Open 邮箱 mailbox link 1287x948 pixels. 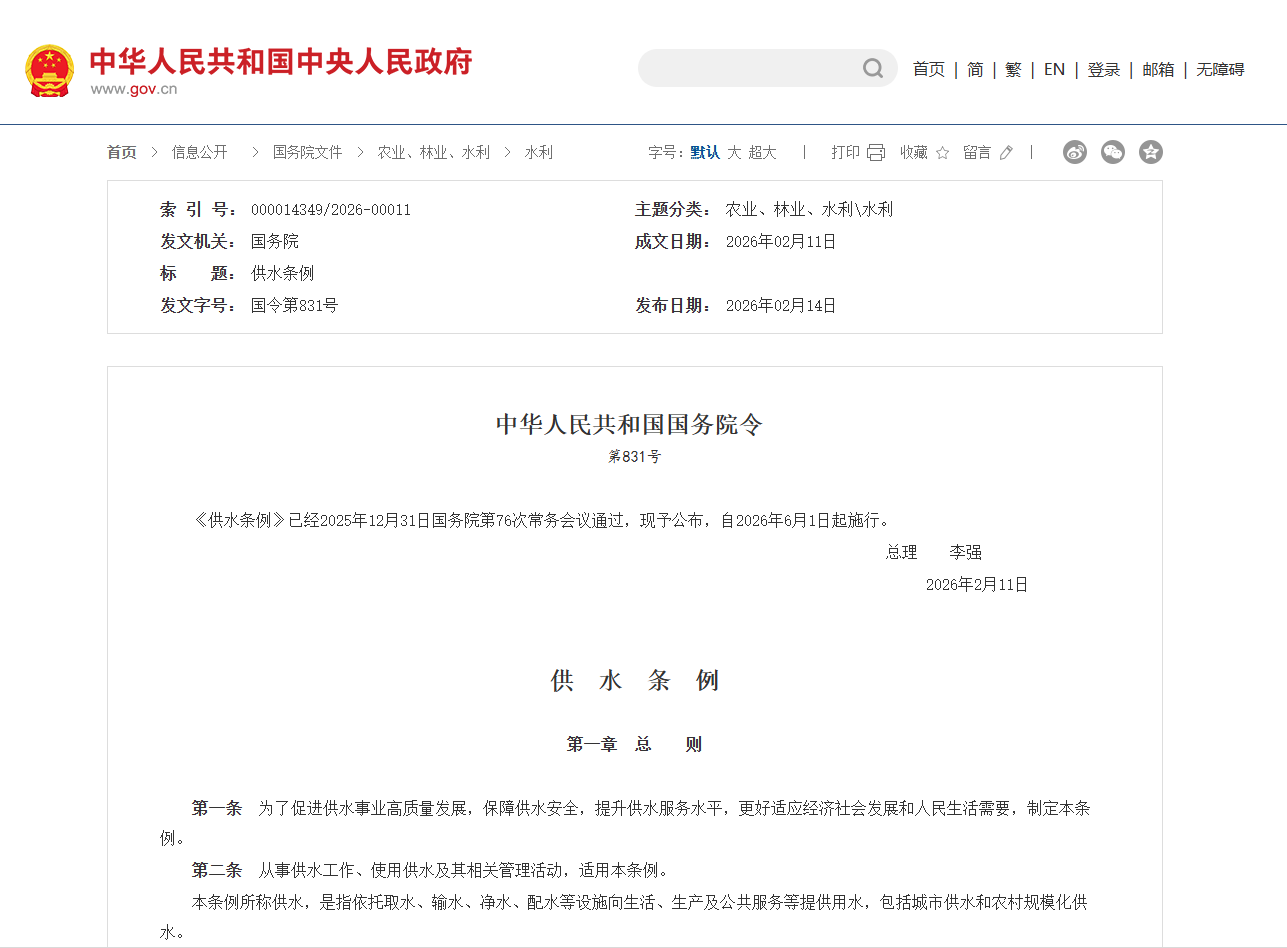[x=1158, y=69]
